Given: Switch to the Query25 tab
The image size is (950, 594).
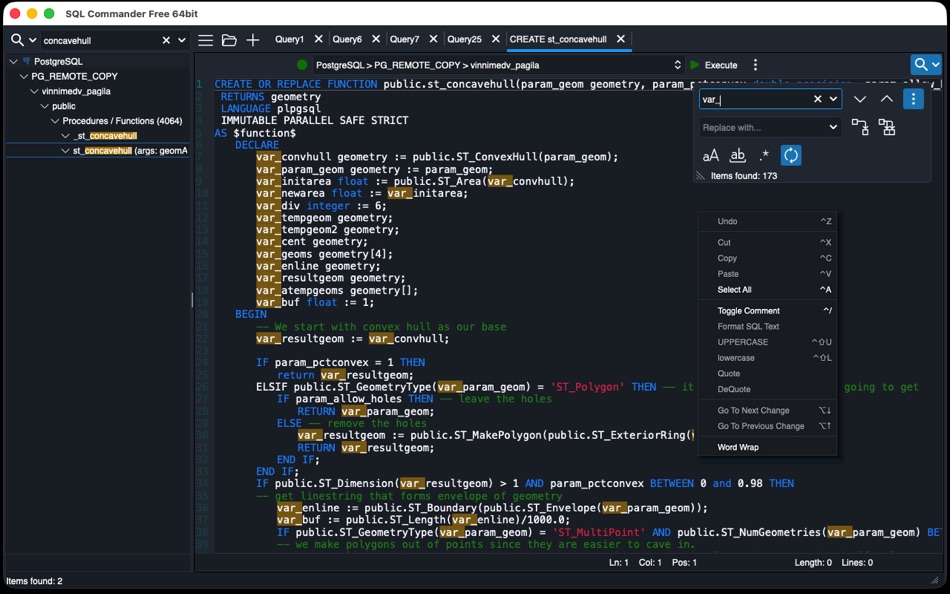Looking at the screenshot, I should pos(464,39).
